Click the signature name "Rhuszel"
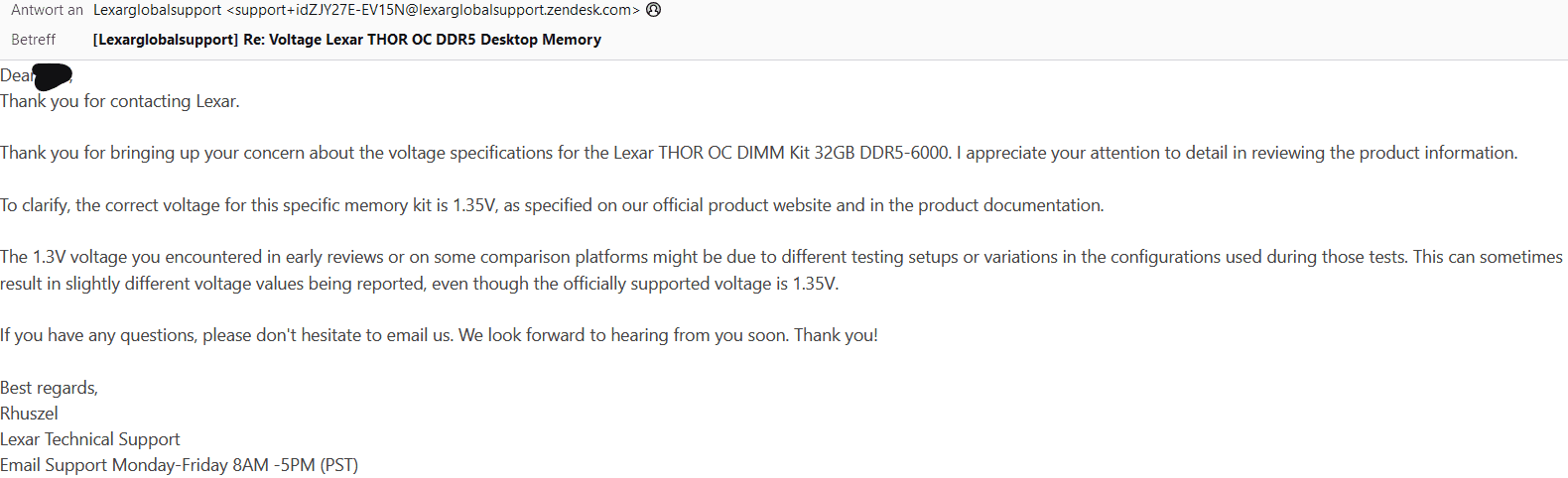The width and height of the screenshot is (1568, 478). point(29,414)
